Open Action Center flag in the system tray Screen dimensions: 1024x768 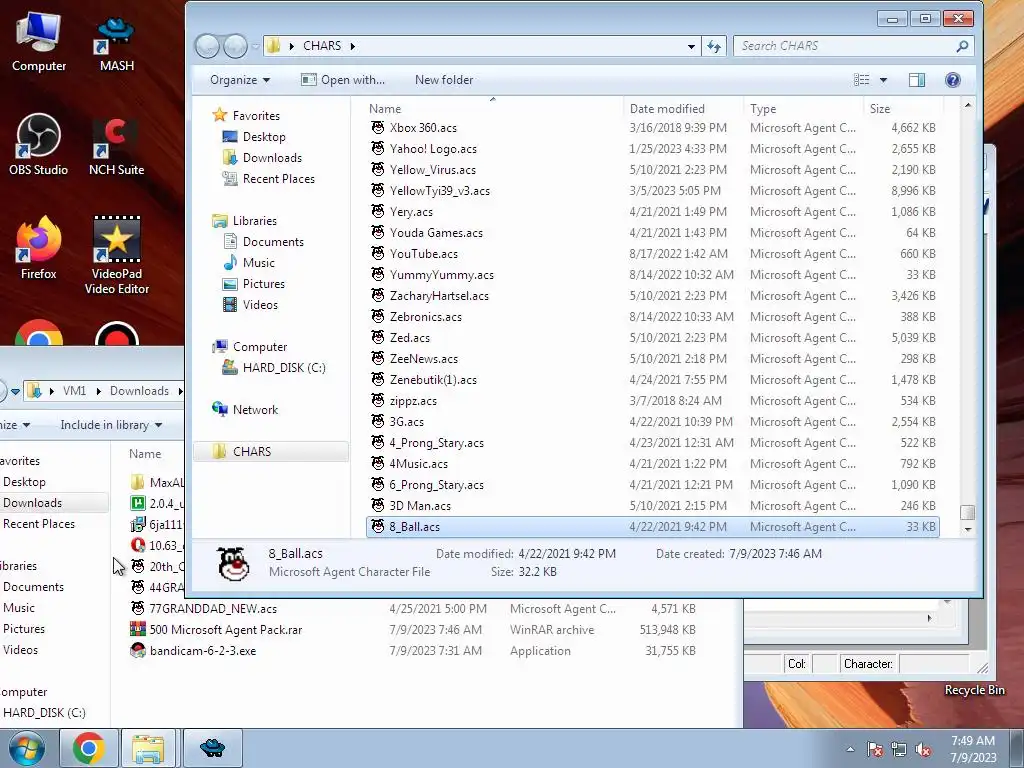pyautogui.click(x=874, y=749)
